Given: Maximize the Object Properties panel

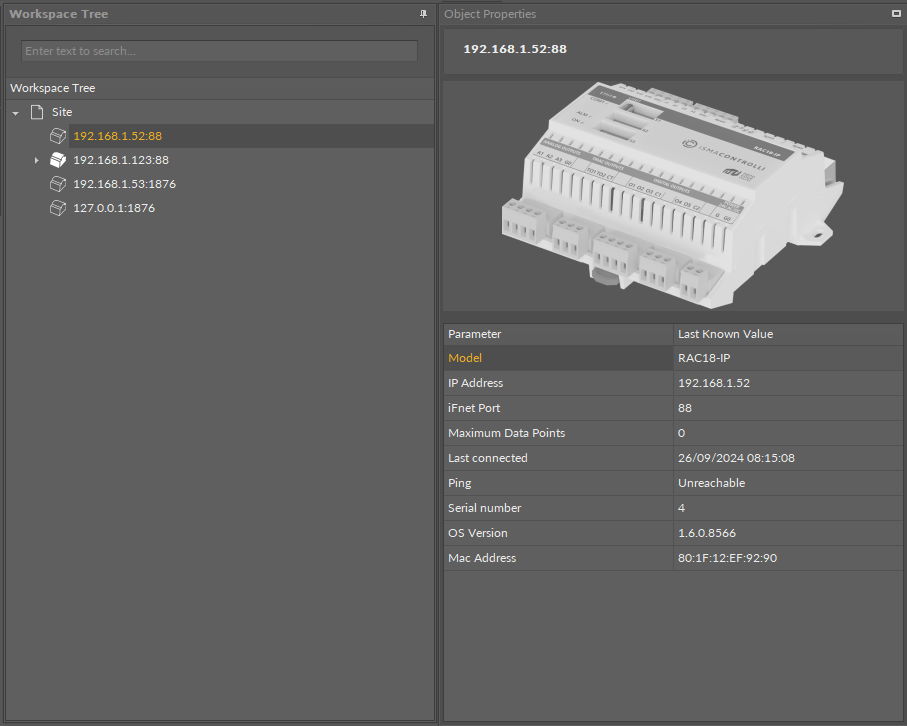Looking at the screenshot, I should [896, 14].
